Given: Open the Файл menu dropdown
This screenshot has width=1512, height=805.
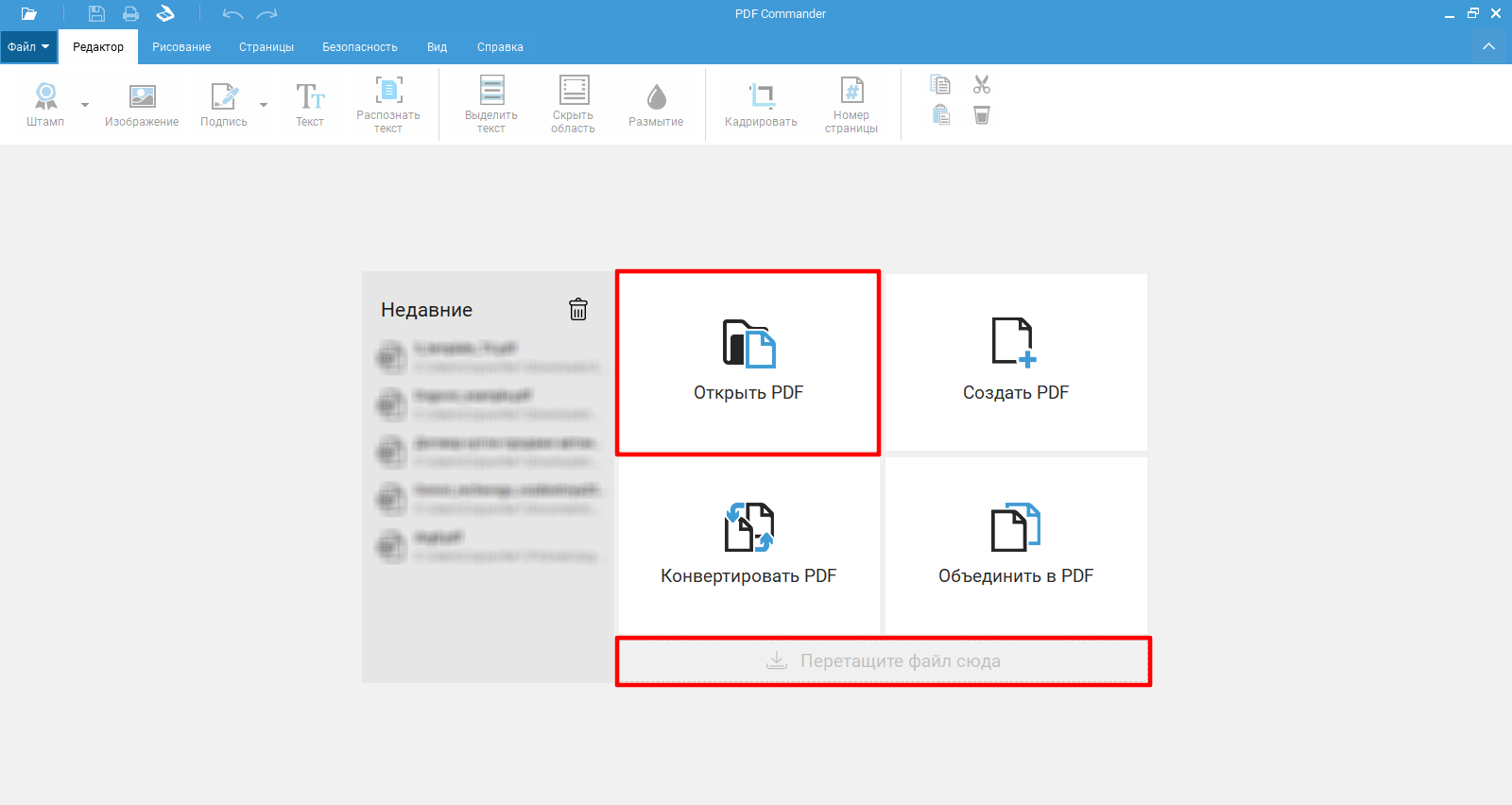Looking at the screenshot, I should pyautogui.click(x=28, y=47).
